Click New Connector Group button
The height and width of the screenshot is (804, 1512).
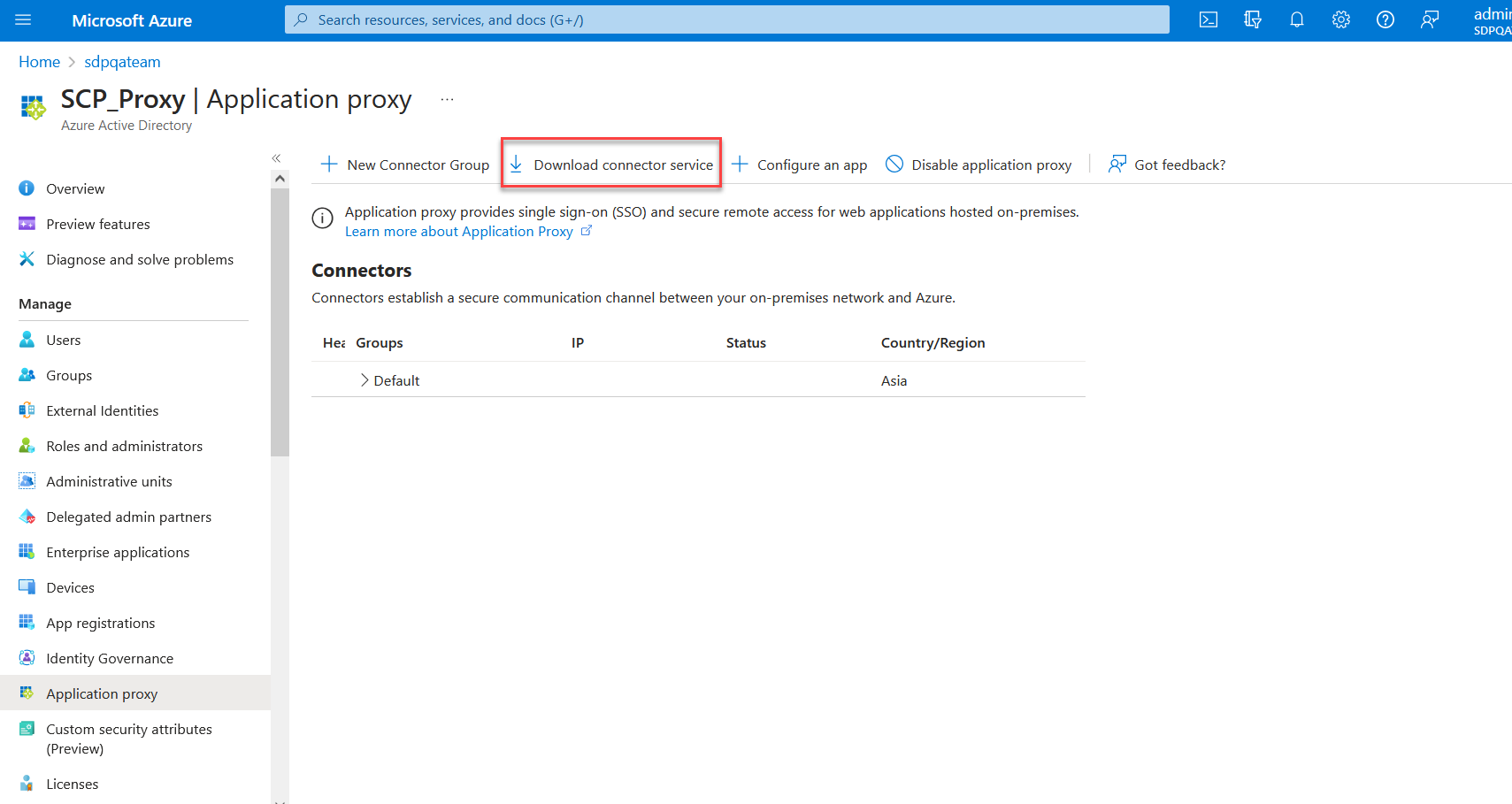[405, 165]
